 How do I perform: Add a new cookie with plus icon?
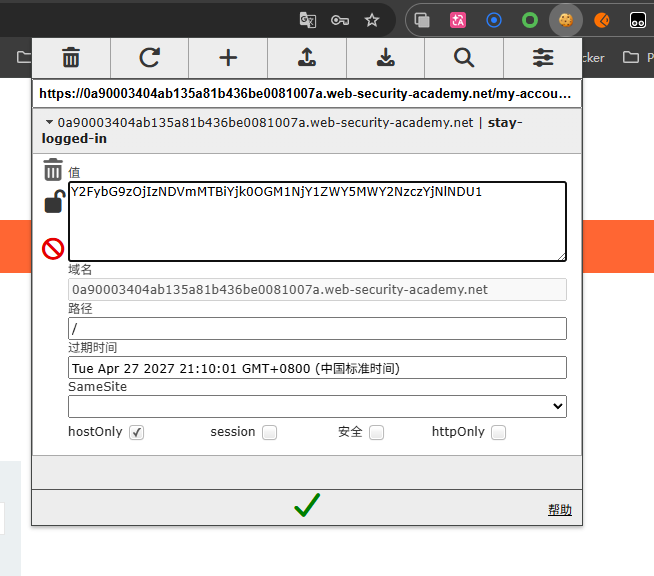click(x=228, y=58)
